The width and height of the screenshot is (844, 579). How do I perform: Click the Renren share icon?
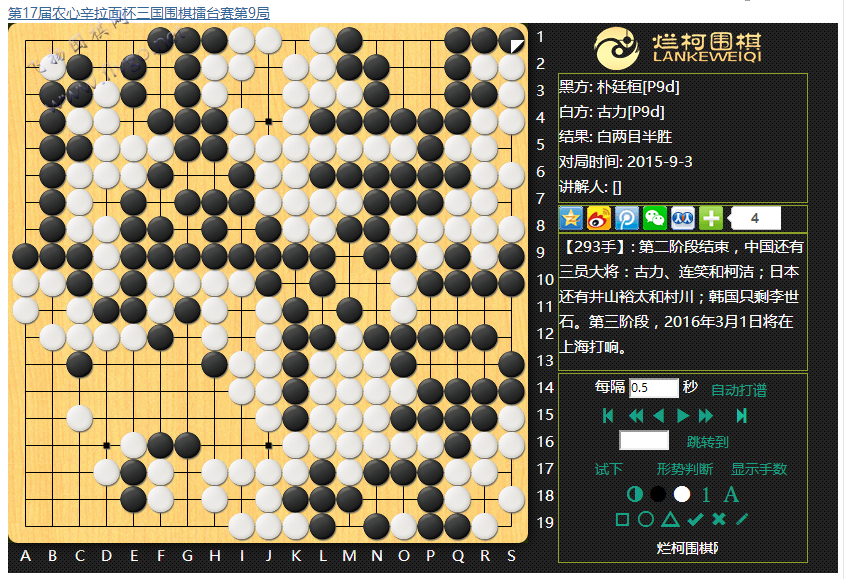(683, 218)
